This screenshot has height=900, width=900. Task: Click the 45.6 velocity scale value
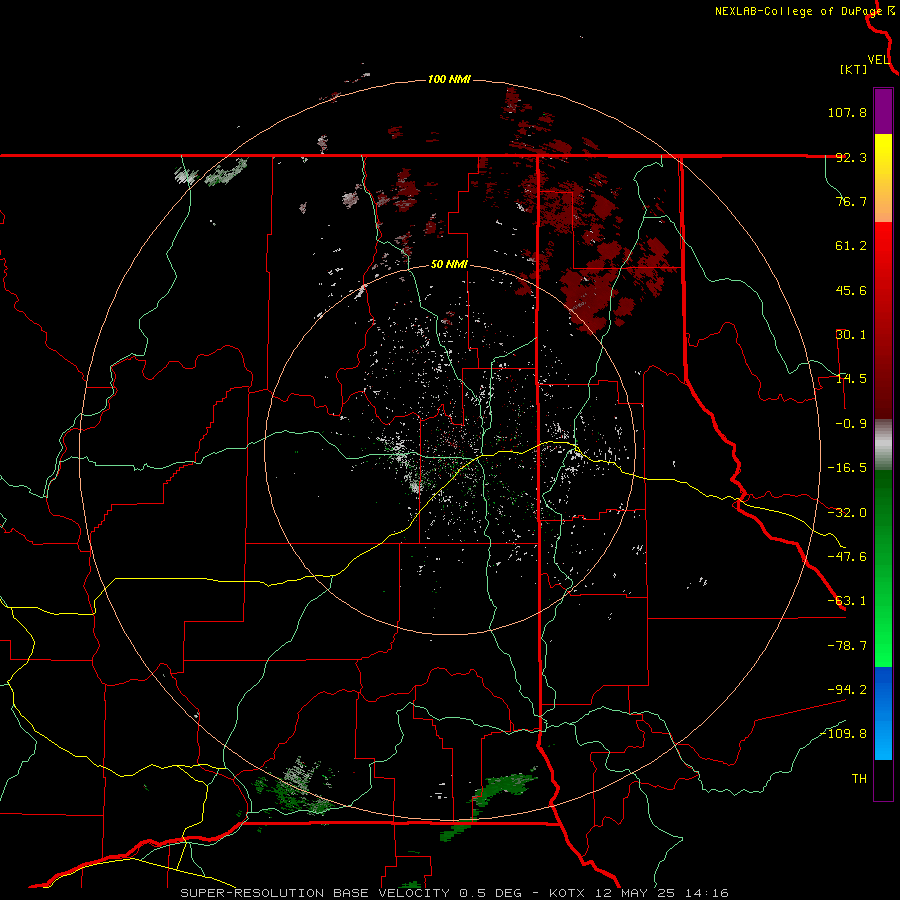pyautogui.click(x=851, y=290)
